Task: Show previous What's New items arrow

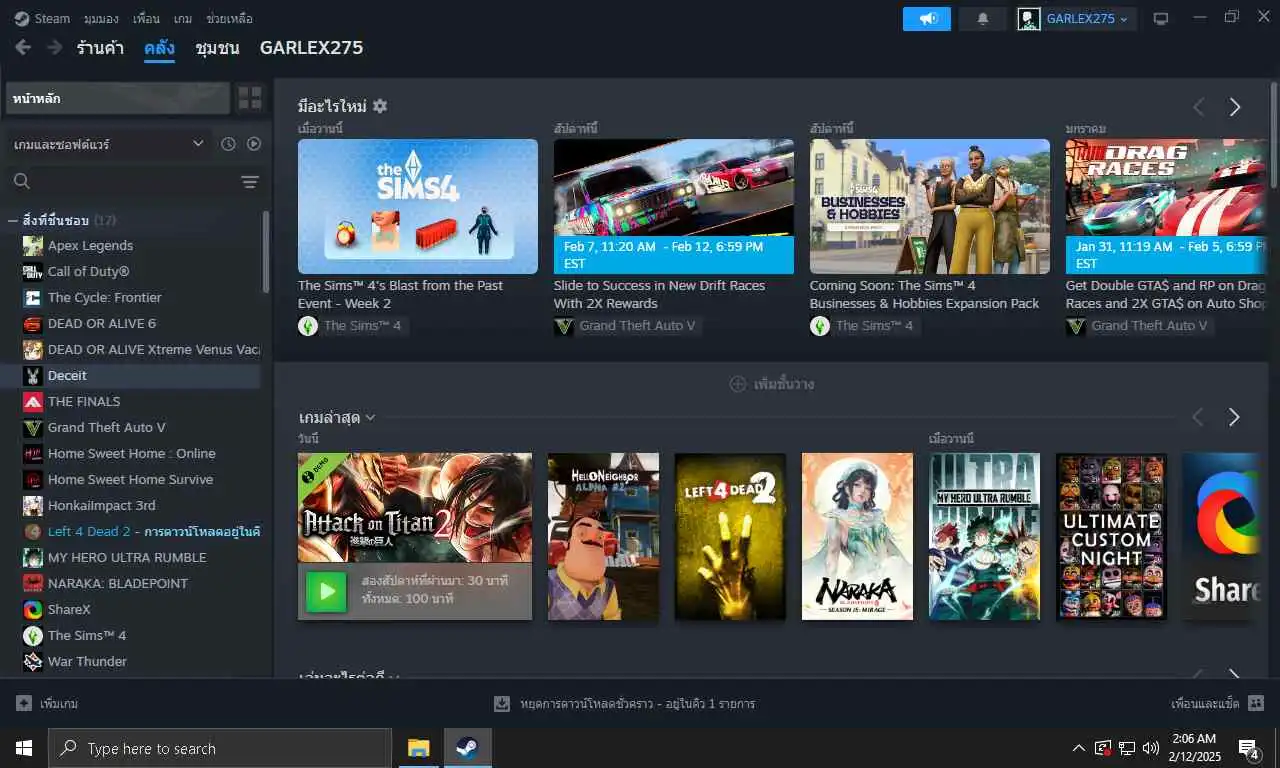Action: pos(1198,107)
